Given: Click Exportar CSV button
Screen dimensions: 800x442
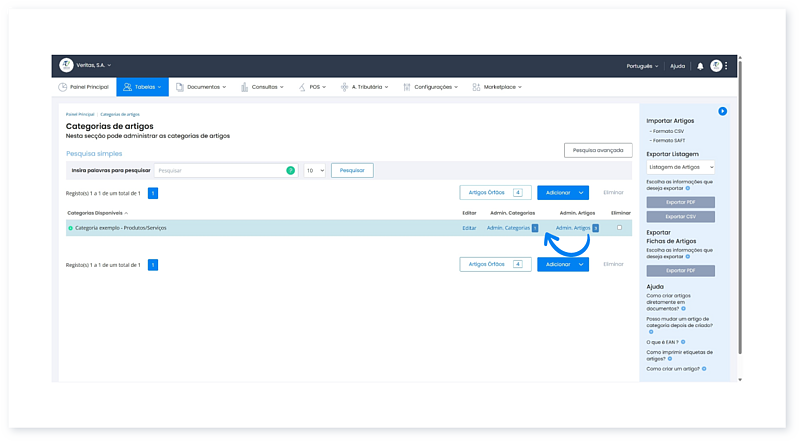Looking at the screenshot, I should pos(680,216).
